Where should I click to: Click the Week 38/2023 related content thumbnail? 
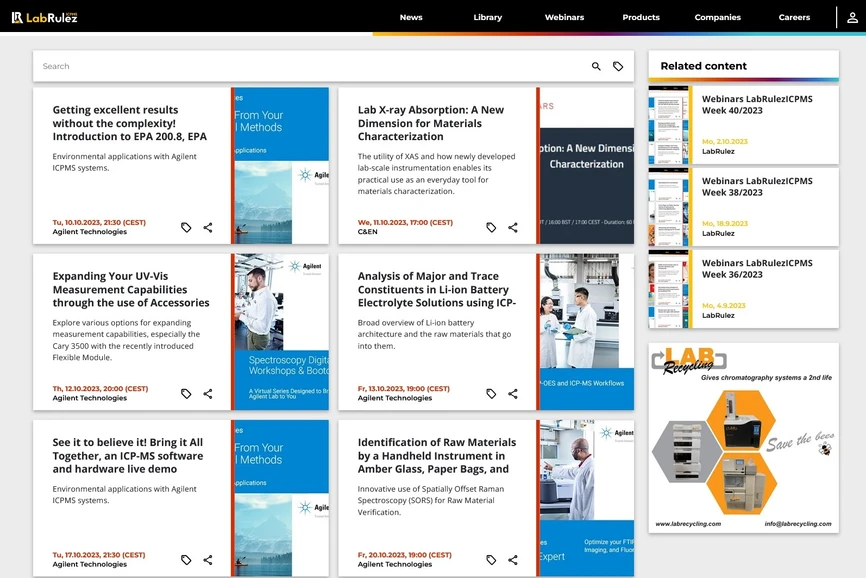(669, 207)
